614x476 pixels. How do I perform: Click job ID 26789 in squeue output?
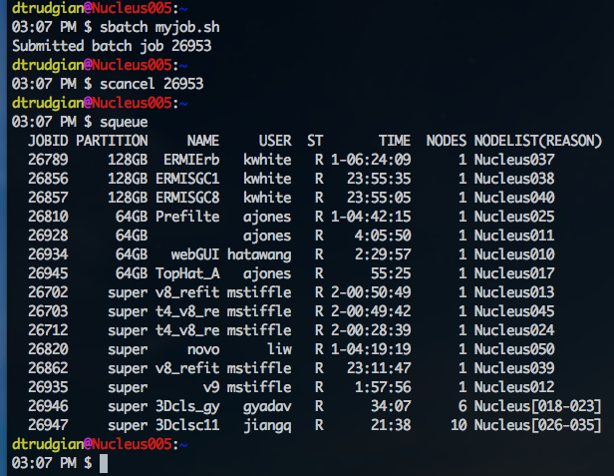(x=48, y=160)
